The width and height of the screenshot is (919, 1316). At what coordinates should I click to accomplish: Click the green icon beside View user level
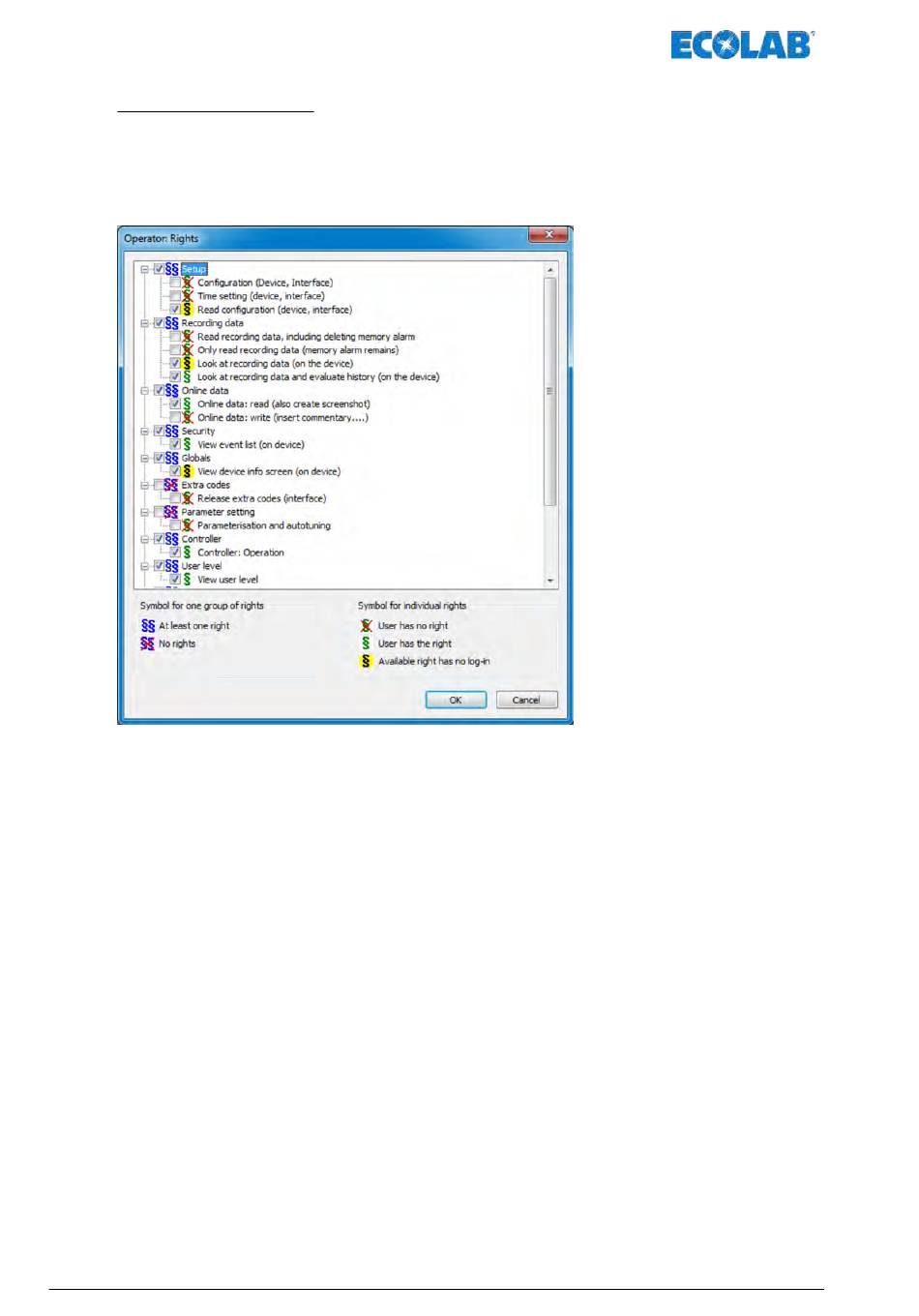(x=188, y=581)
